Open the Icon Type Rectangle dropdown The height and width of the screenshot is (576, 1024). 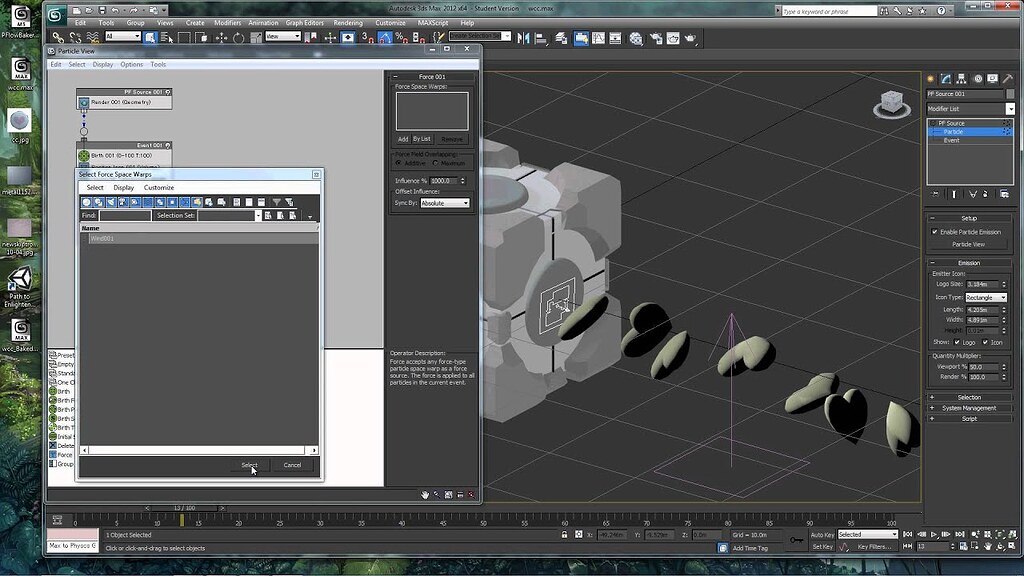tap(1004, 297)
